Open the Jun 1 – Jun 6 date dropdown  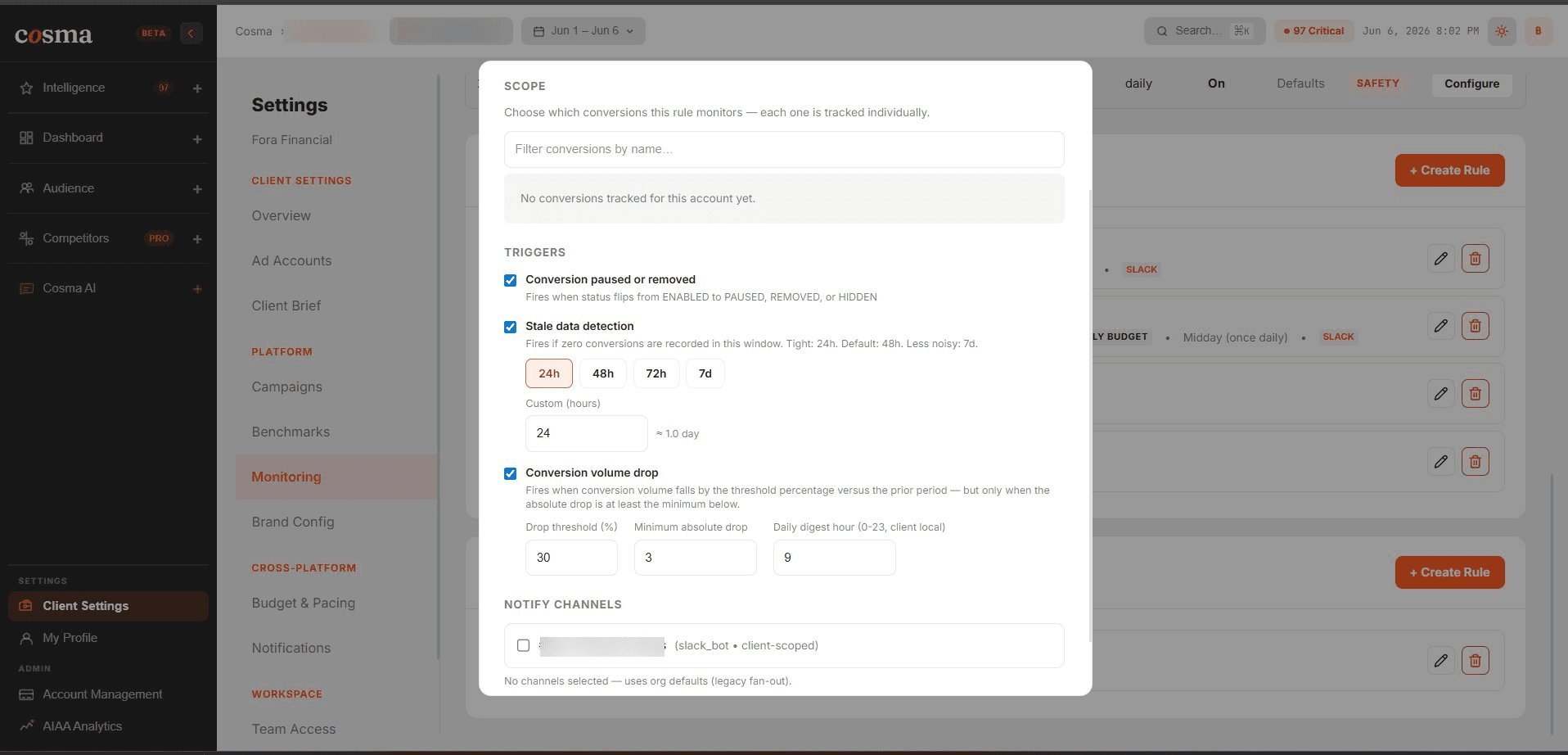583,31
